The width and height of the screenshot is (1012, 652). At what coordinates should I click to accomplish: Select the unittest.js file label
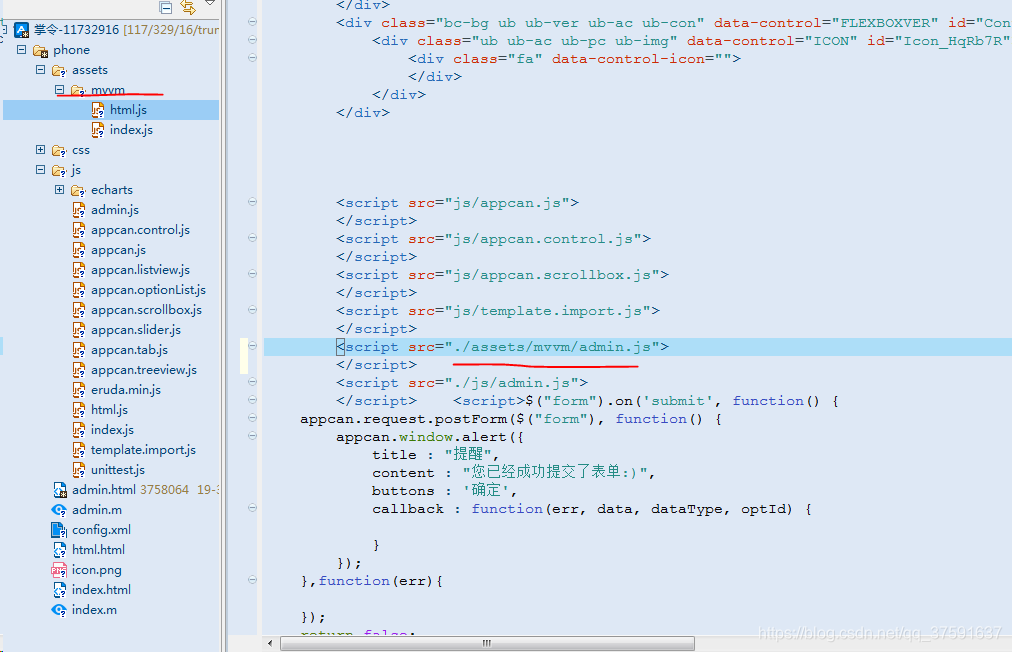tap(117, 471)
